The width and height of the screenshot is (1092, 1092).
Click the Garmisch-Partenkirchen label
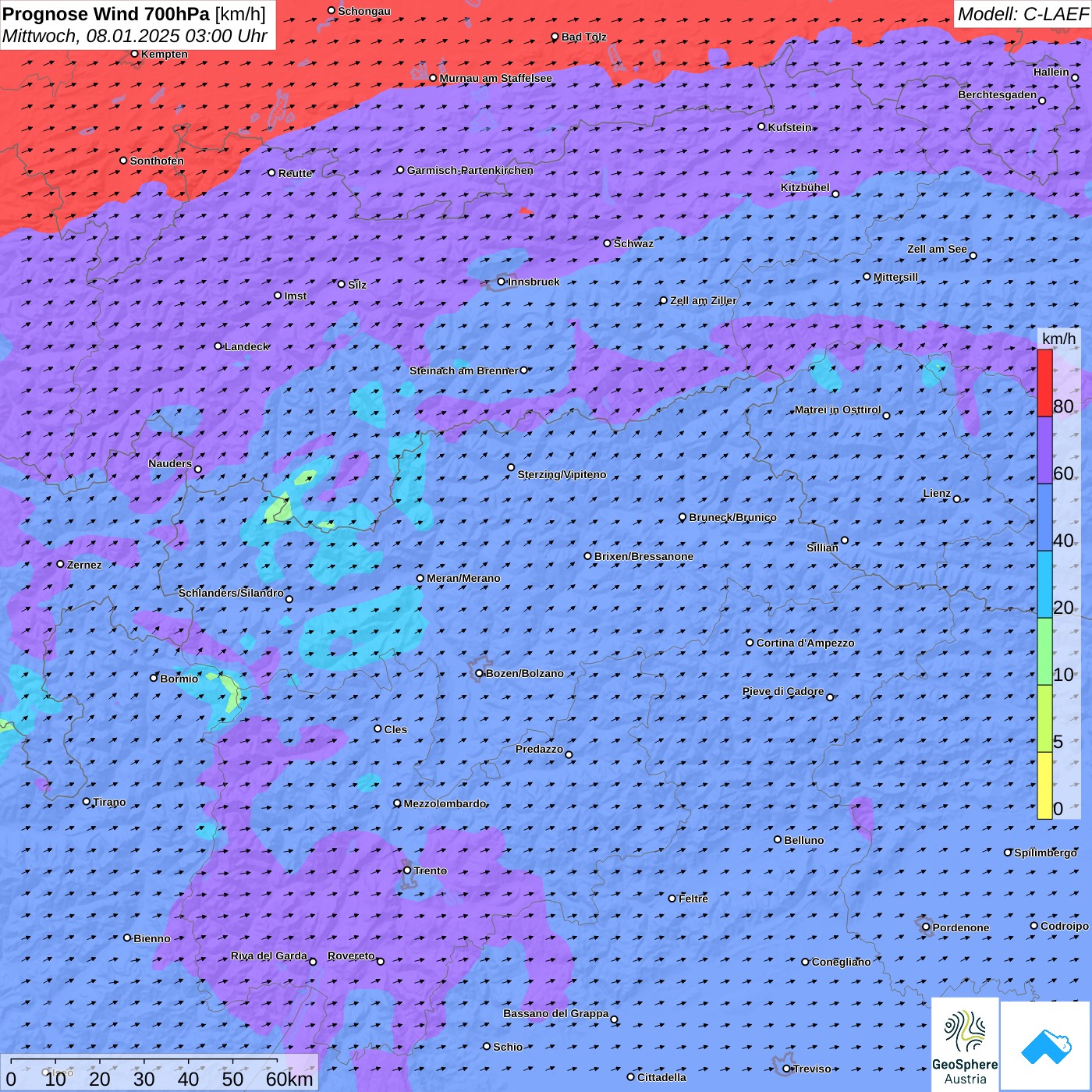470,170
